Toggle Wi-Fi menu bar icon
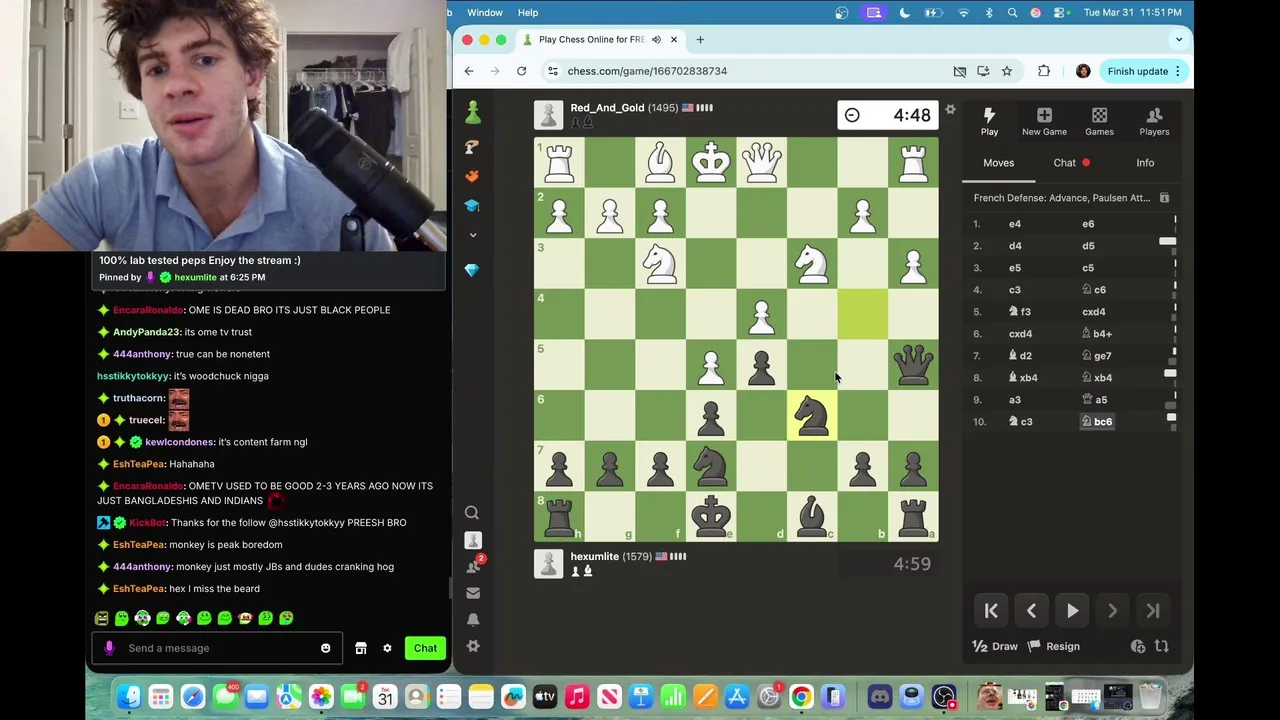 (963, 12)
